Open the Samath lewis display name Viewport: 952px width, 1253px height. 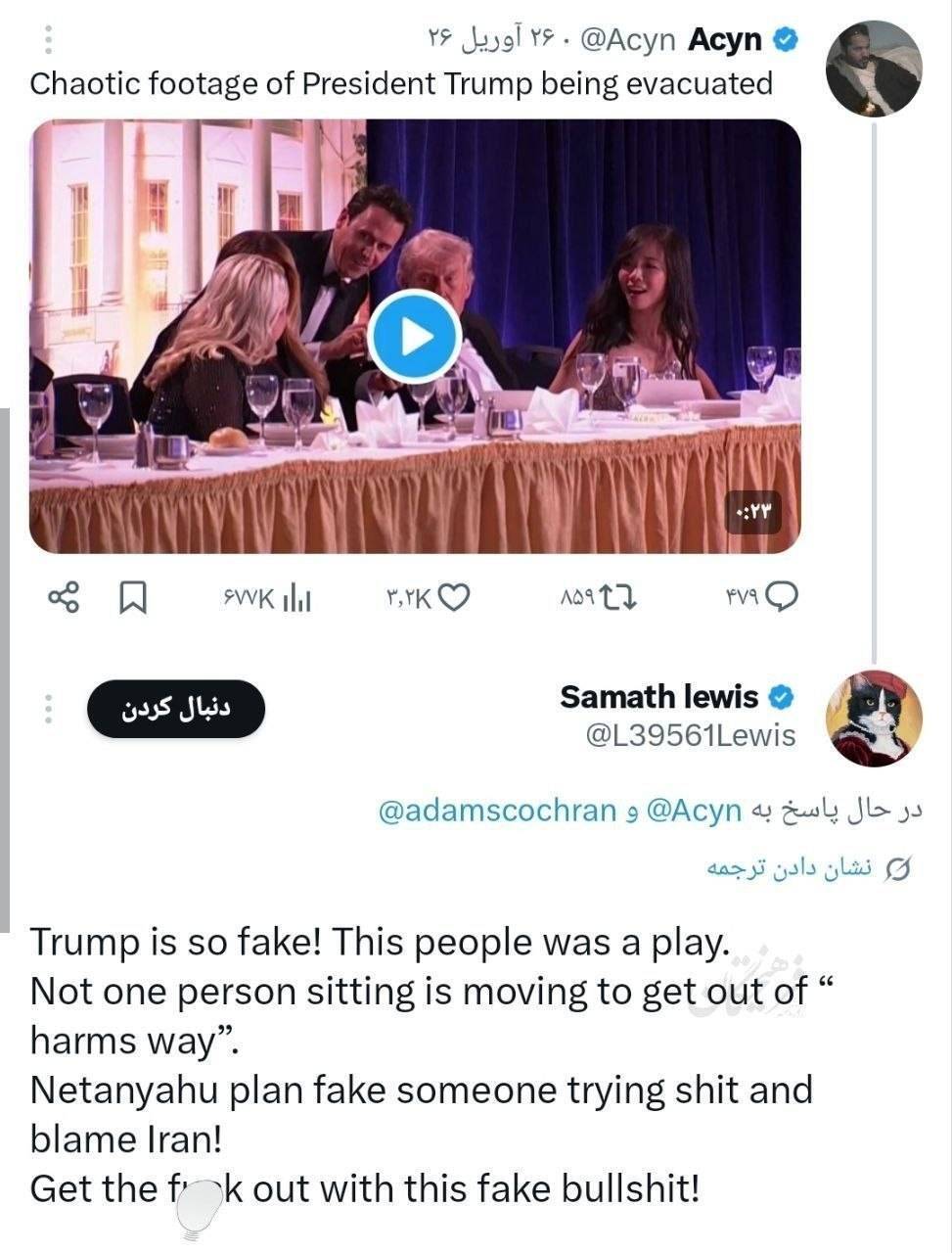(658, 697)
